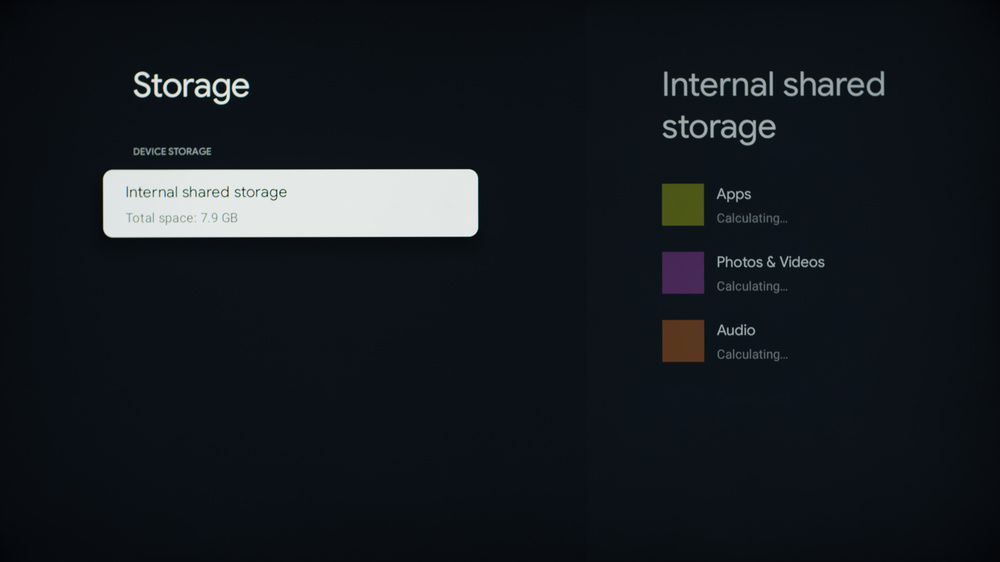Click the 'Internal shared storage' card title text
Screen dimensions: 1000x562
[x=206, y=192]
